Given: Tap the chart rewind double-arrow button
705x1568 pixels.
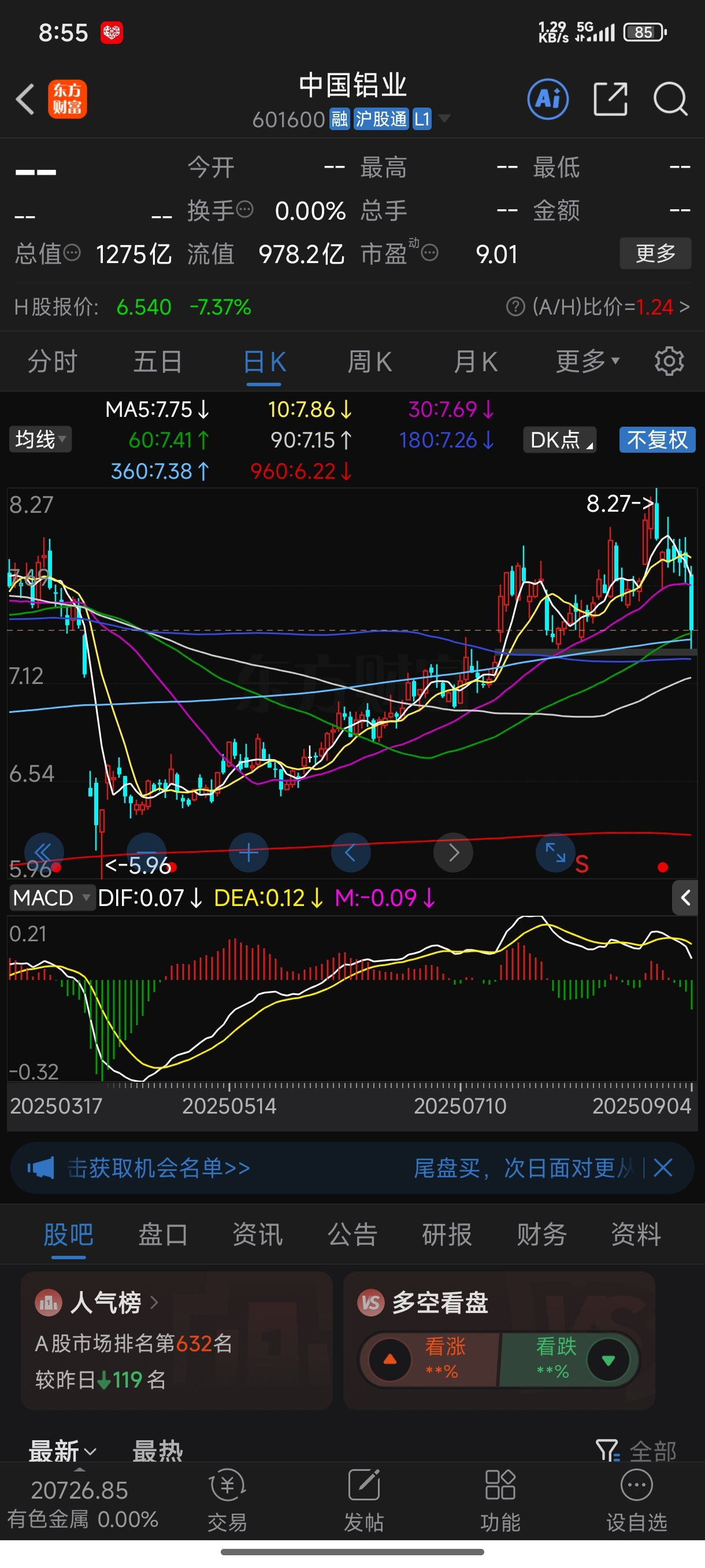Looking at the screenshot, I should pos(44,852).
